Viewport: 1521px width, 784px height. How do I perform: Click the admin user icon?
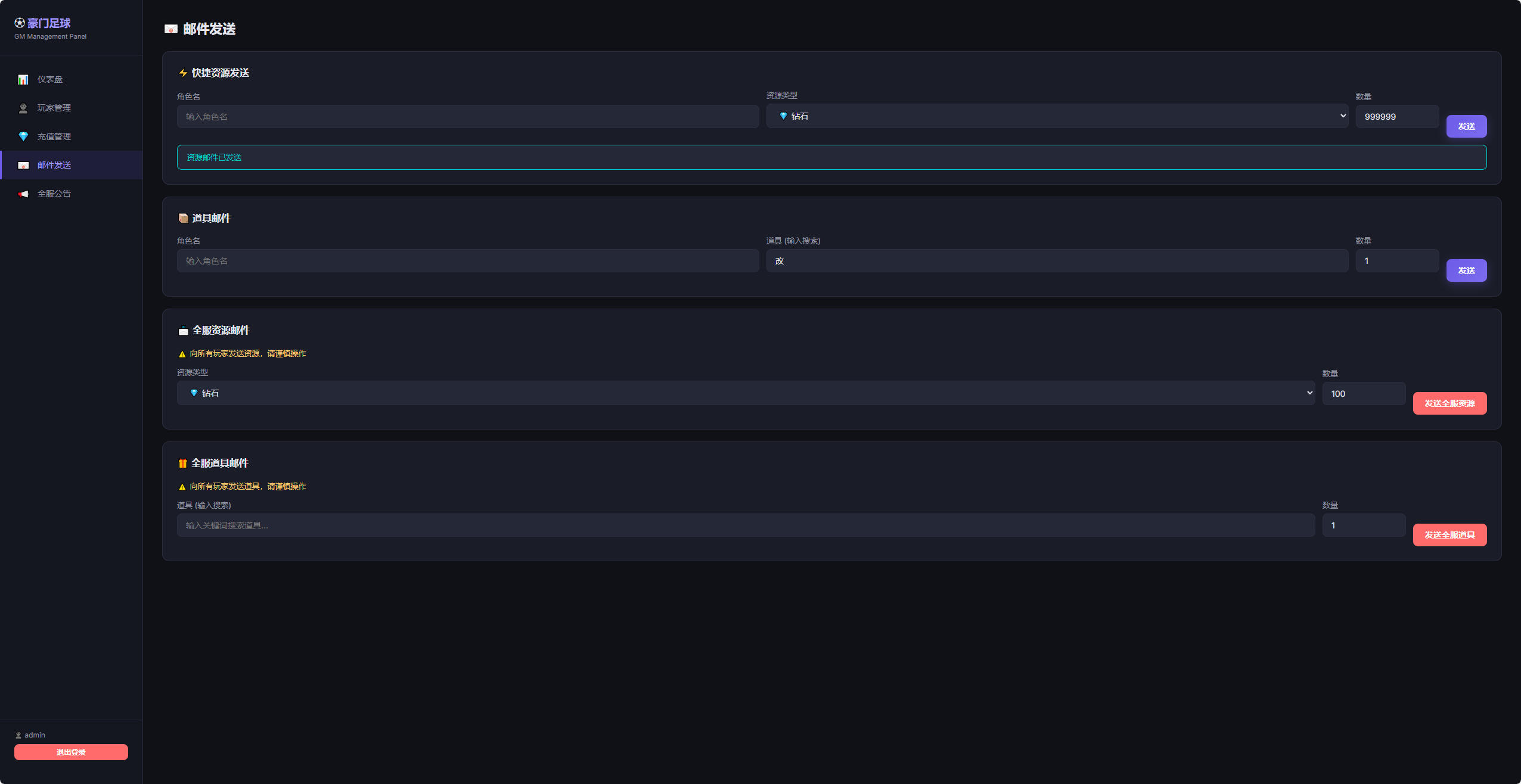pyautogui.click(x=18, y=735)
